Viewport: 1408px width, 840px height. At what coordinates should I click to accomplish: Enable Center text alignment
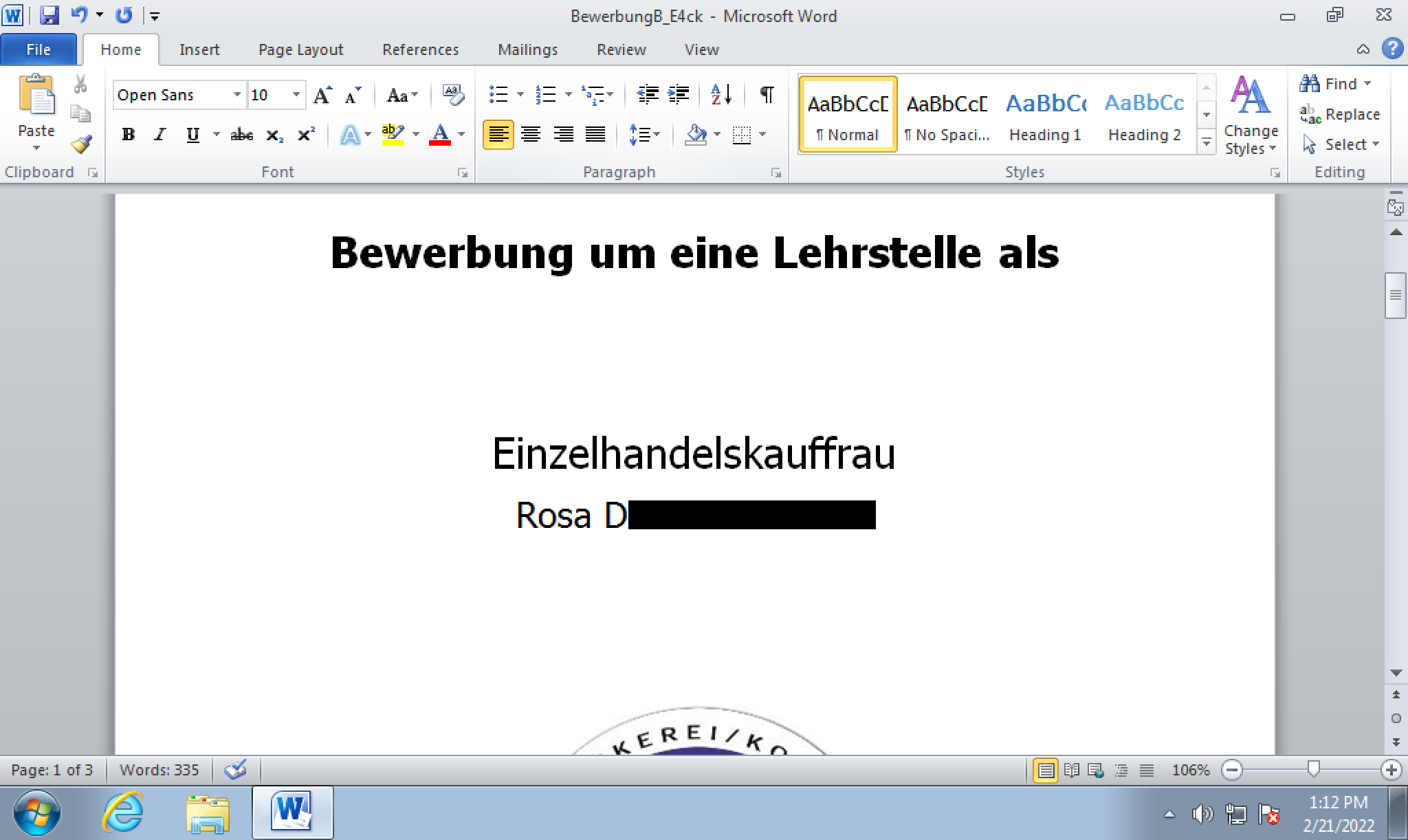point(530,135)
